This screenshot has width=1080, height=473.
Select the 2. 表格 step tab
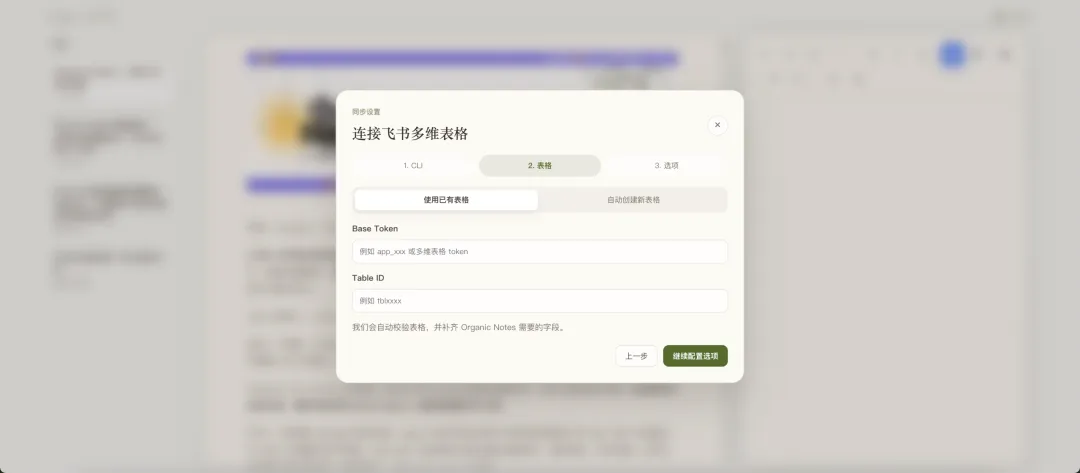(x=540, y=166)
